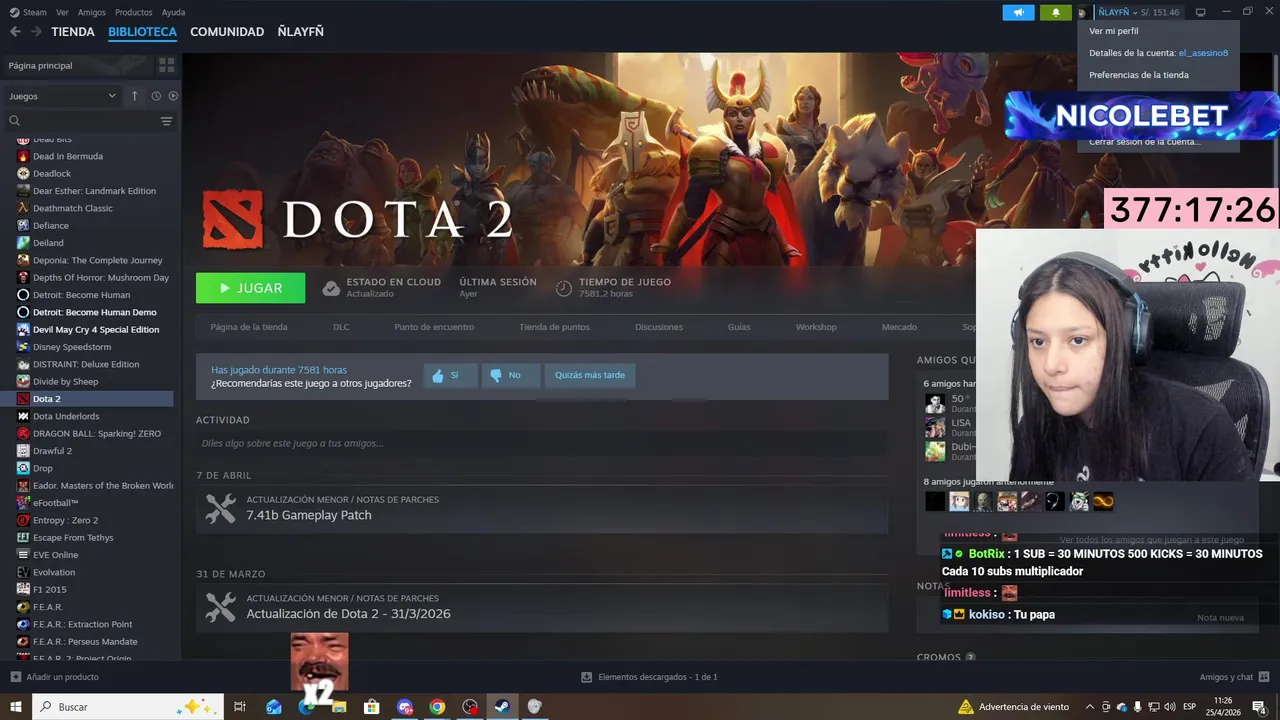This screenshot has width=1280, height=720.
Task: Click Añadir un producto
Action: click(x=55, y=677)
